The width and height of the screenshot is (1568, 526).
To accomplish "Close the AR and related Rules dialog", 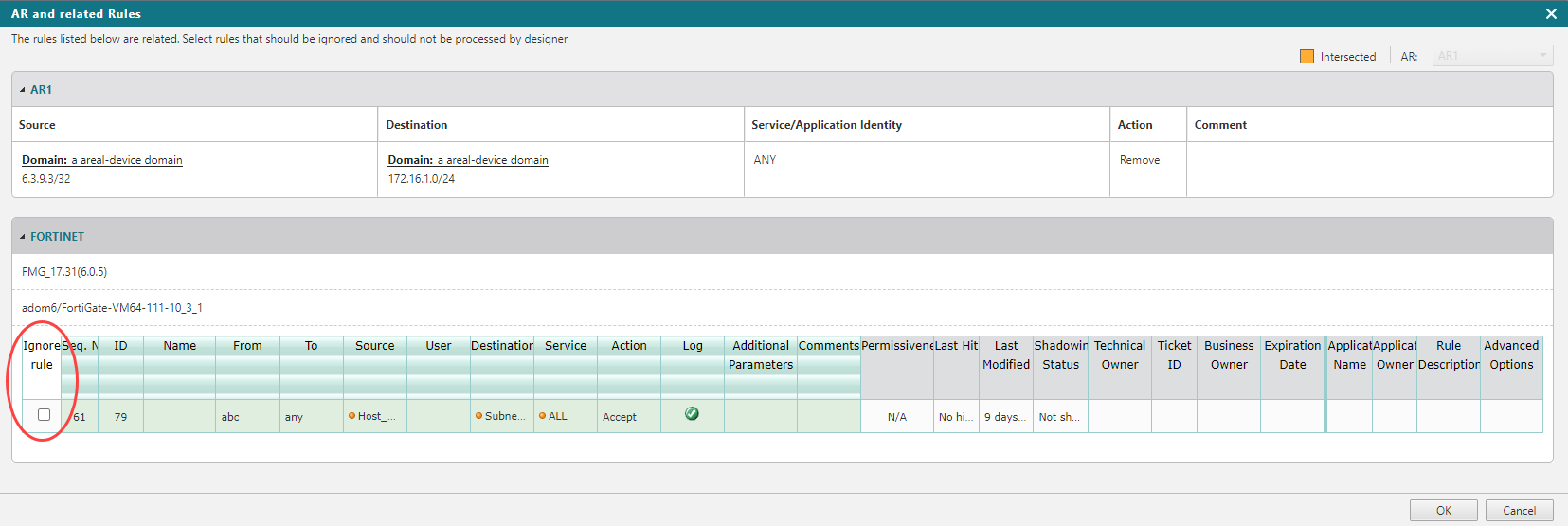I will tap(1551, 13).
